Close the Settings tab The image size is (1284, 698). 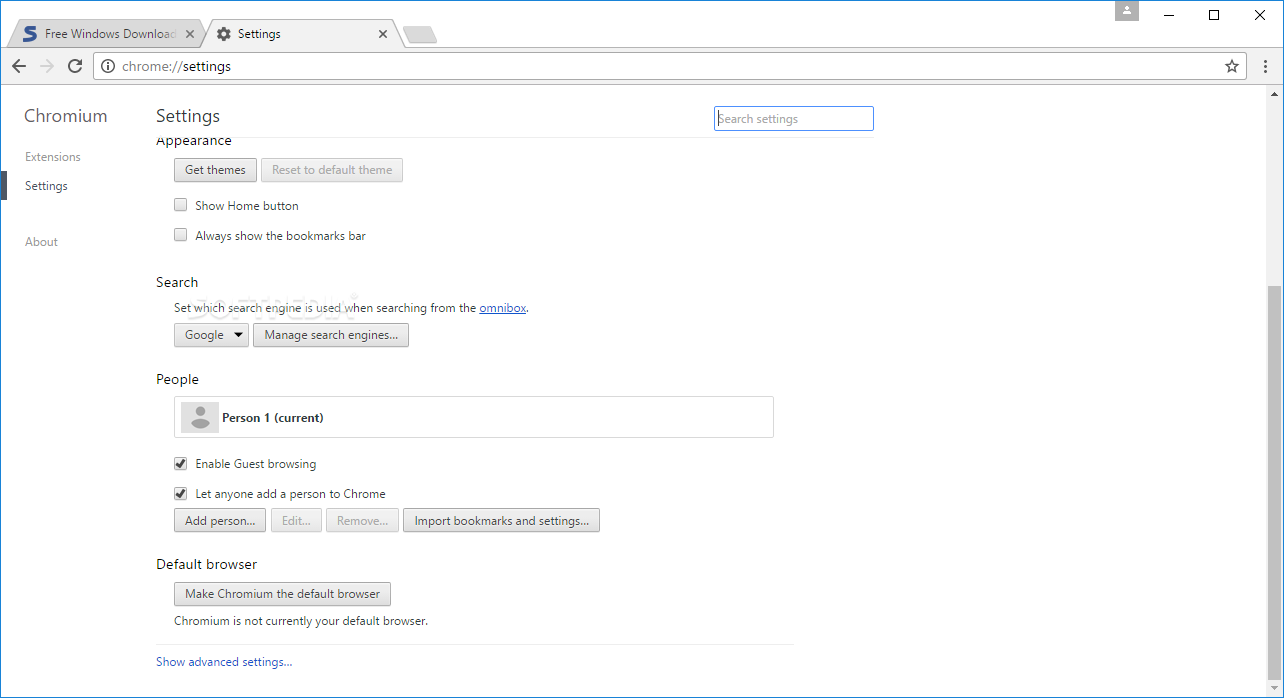(x=383, y=34)
